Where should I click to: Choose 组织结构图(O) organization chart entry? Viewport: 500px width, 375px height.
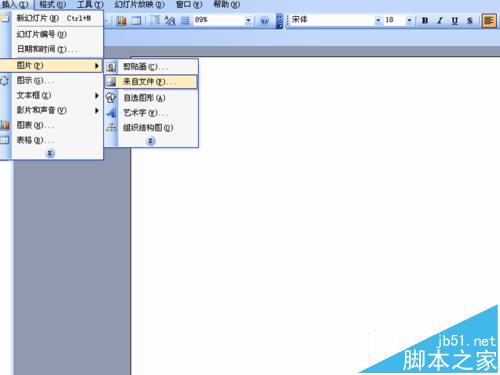[151, 127]
